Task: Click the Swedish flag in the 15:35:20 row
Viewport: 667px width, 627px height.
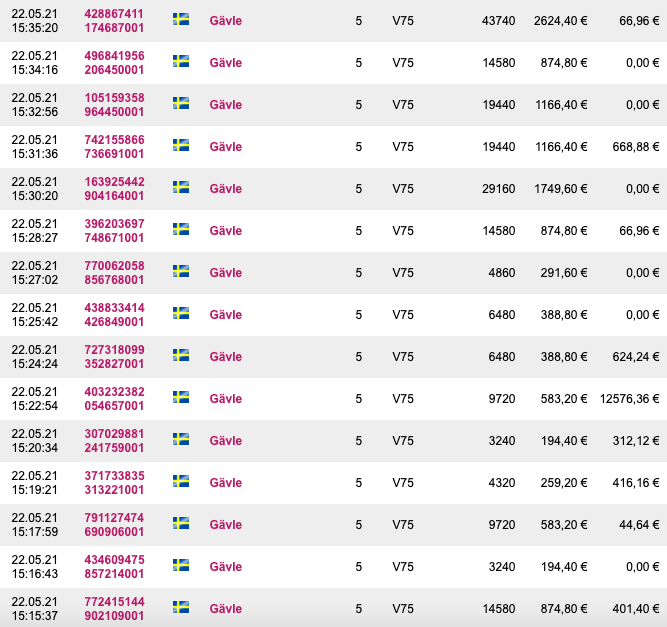Action: tap(181, 19)
